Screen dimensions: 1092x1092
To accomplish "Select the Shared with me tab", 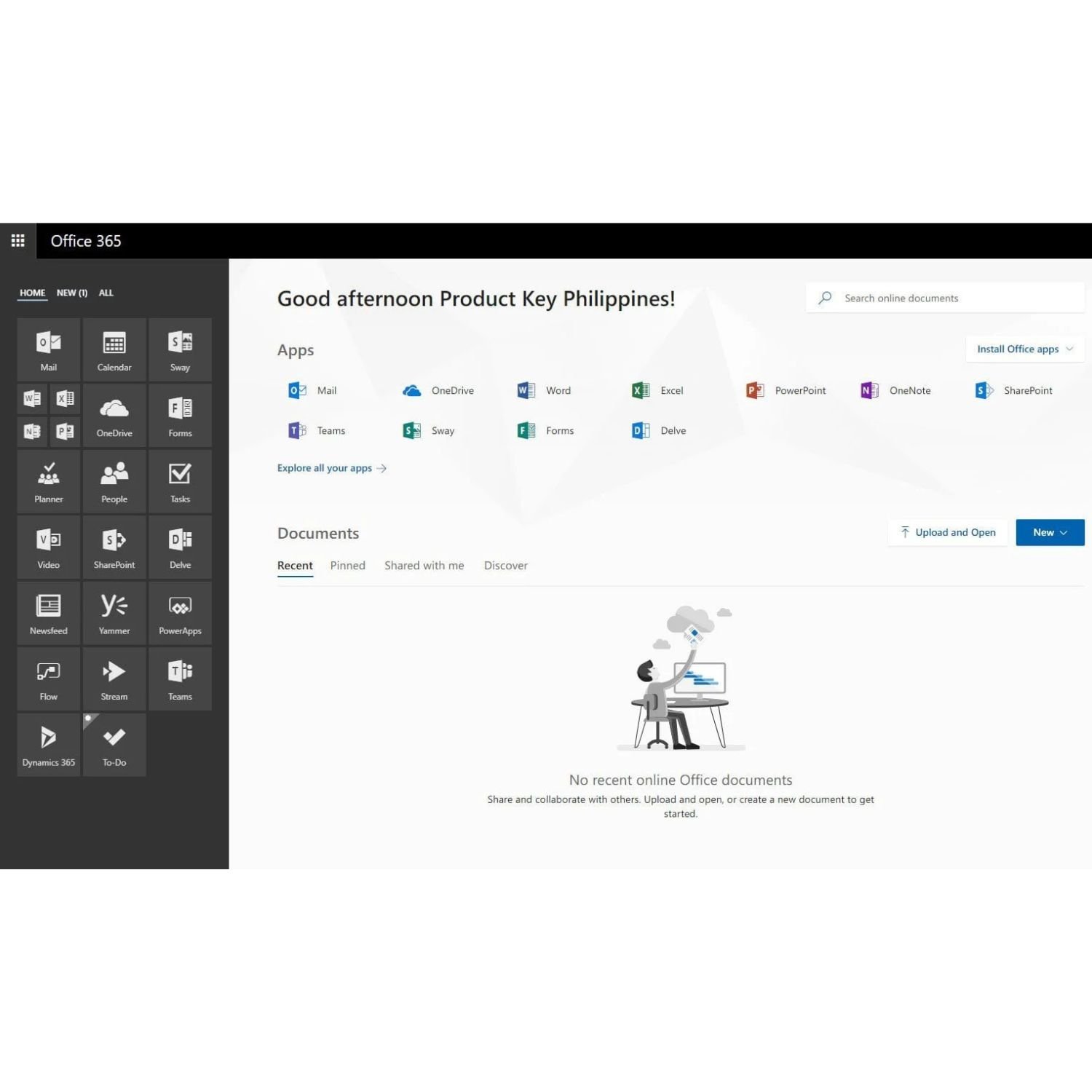I will 424,566.
